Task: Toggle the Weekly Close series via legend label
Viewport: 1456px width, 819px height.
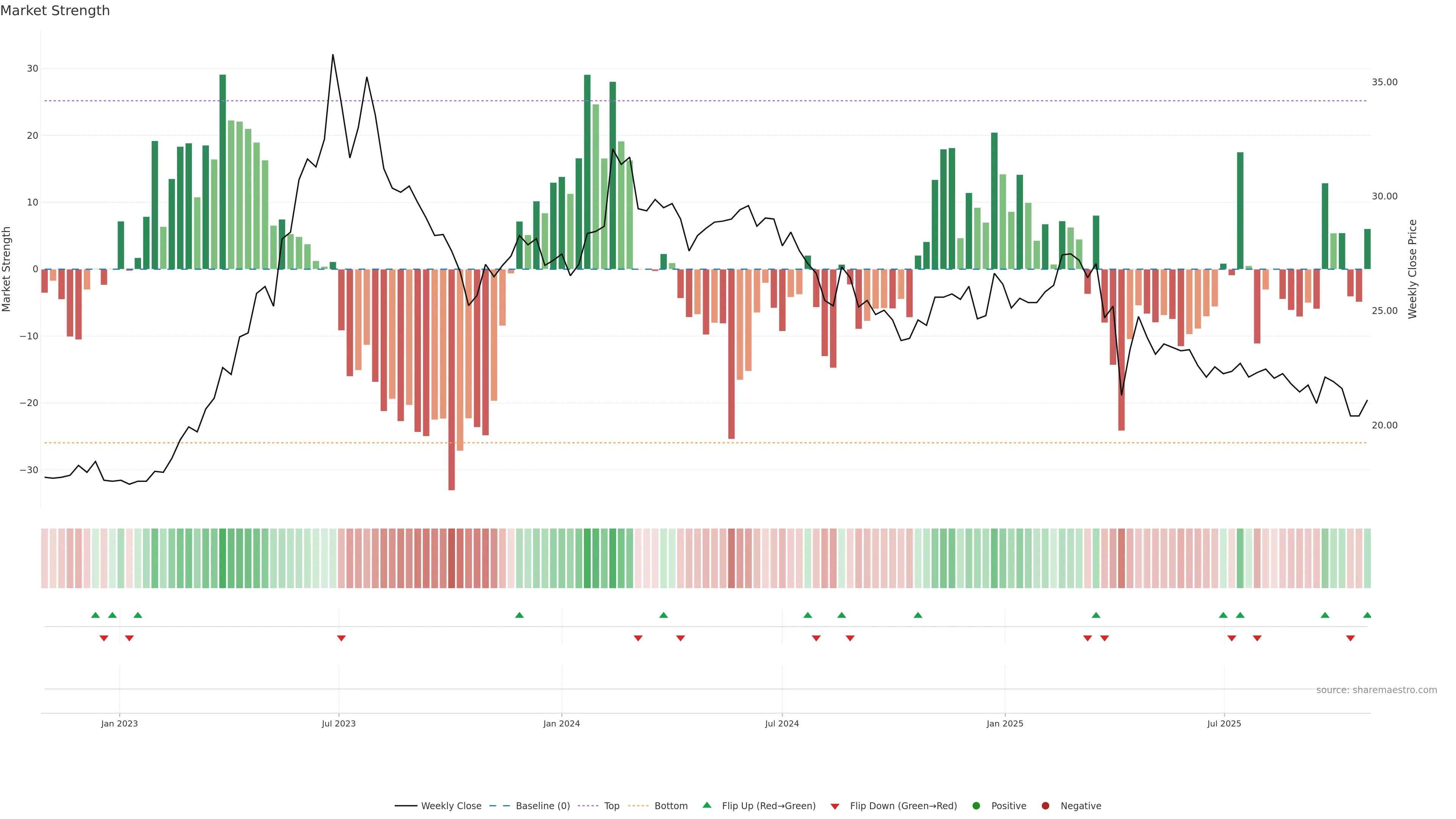Action: pos(451,805)
